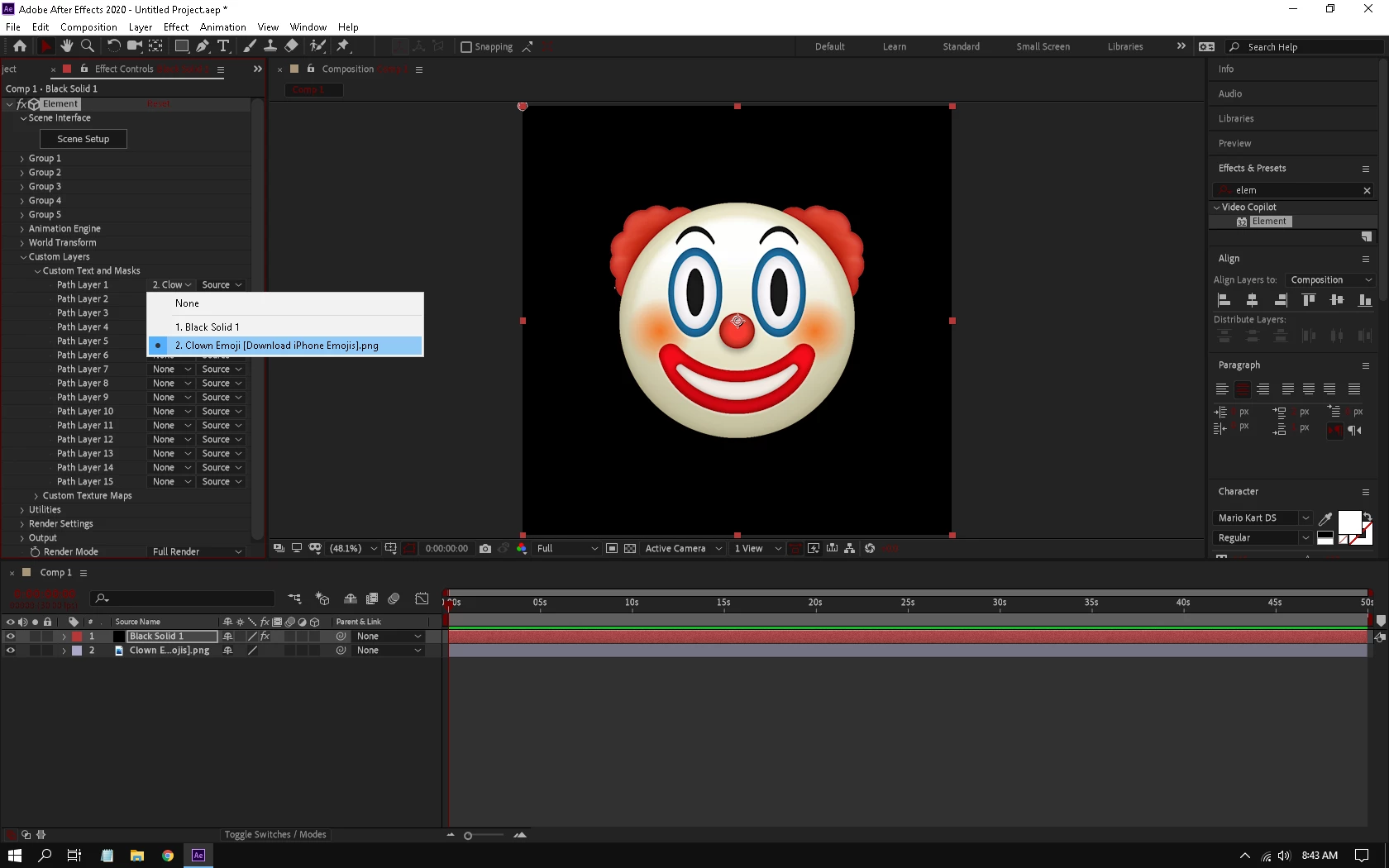Image resolution: width=1389 pixels, height=868 pixels.
Task: Open the composition flowchart icon in viewer
Action: pos(849,548)
